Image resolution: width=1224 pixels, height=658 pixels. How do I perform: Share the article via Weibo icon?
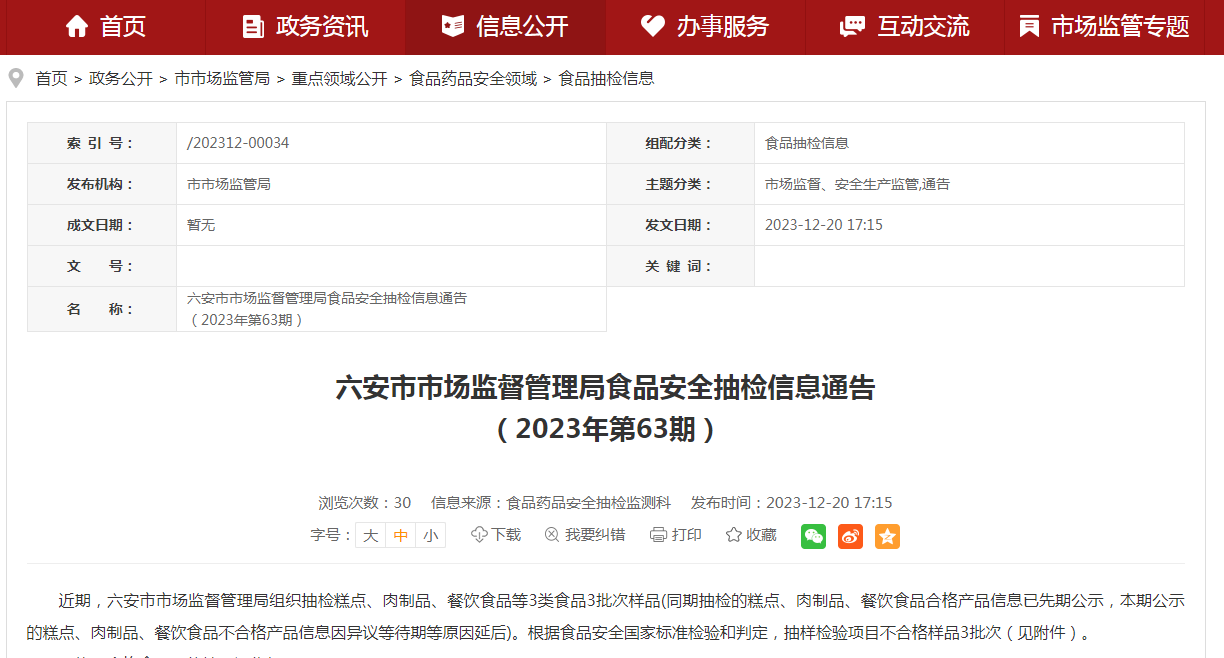[x=850, y=536]
